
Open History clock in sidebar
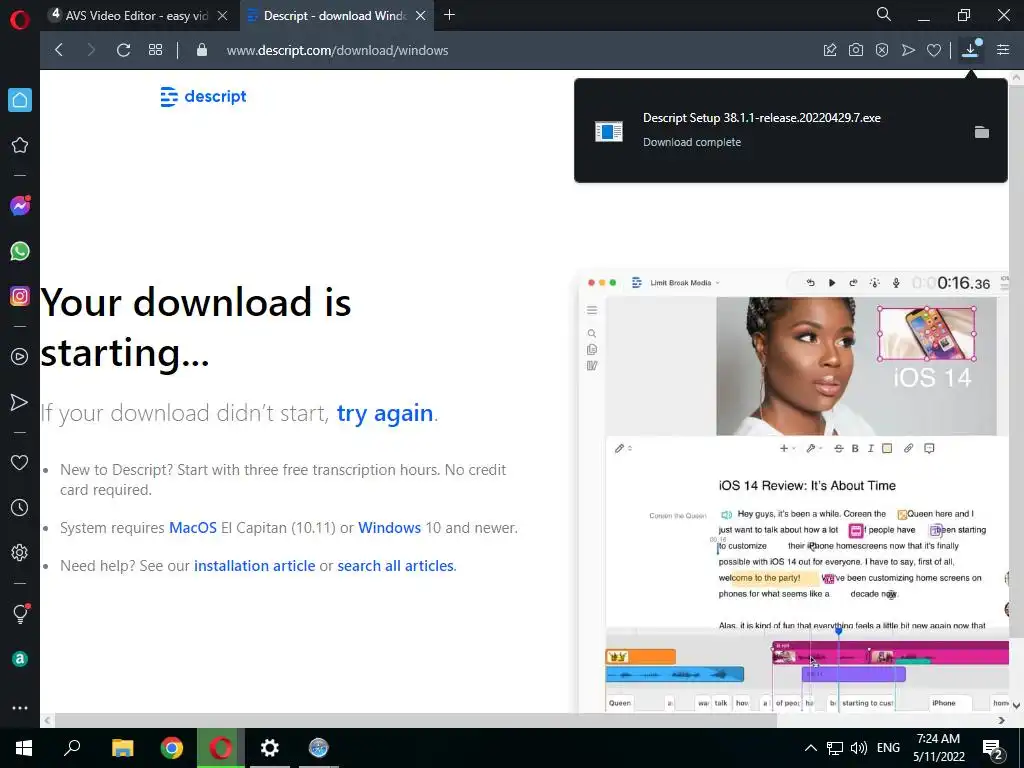pos(20,507)
